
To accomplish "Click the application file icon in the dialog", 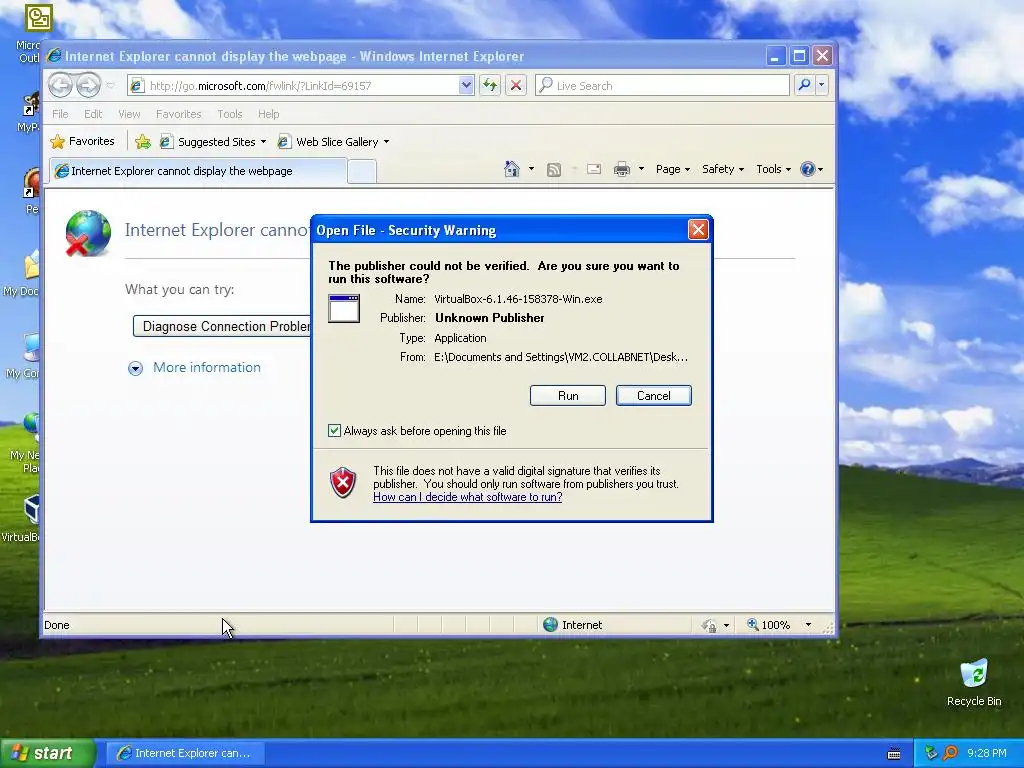I will pos(344,309).
